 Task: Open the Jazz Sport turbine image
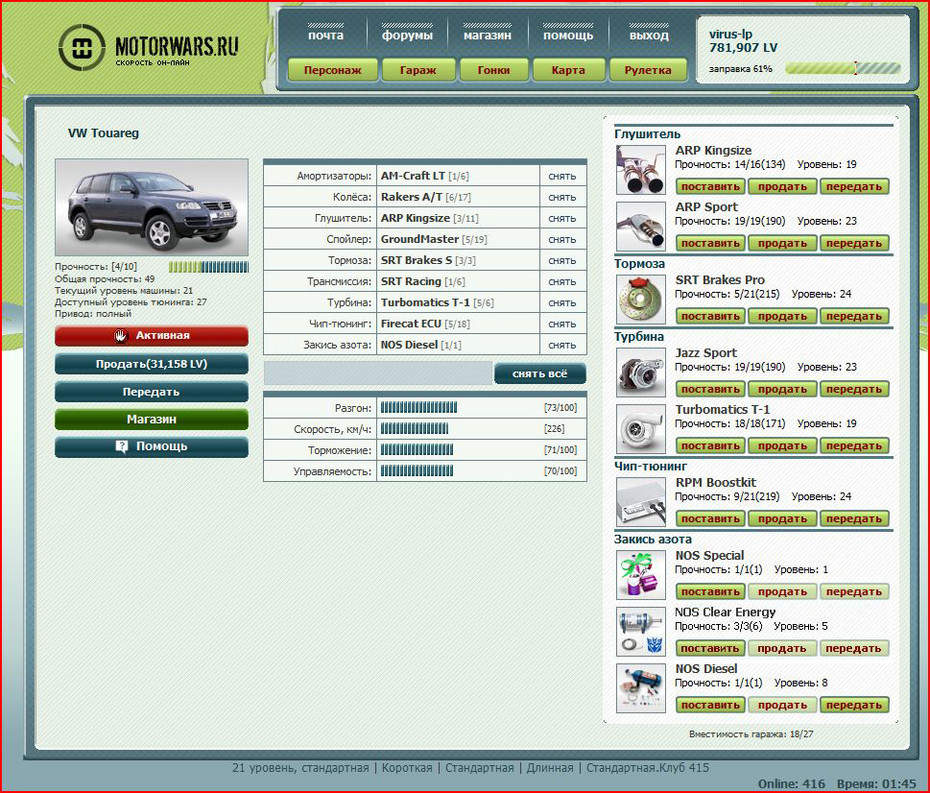(x=641, y=372)
